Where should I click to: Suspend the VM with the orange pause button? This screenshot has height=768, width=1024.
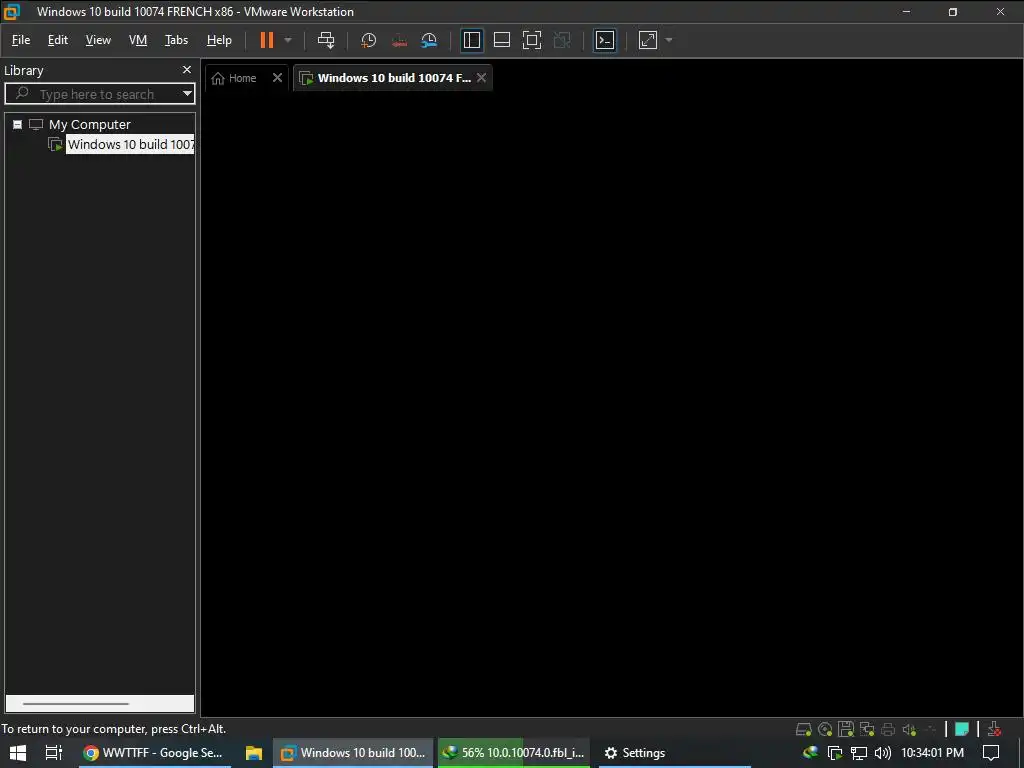tap(266, 40)
